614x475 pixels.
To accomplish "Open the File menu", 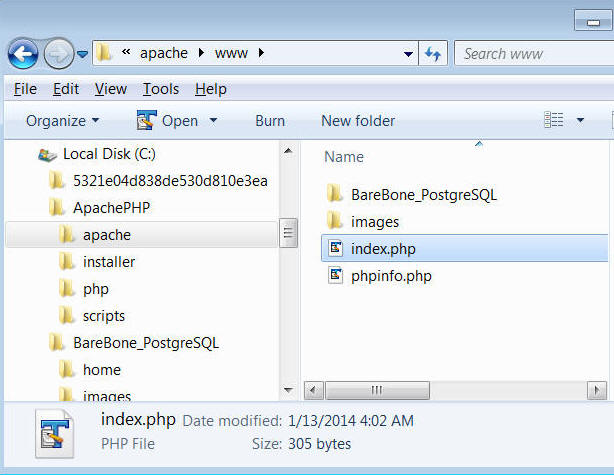I will click(x=25, y=89).
